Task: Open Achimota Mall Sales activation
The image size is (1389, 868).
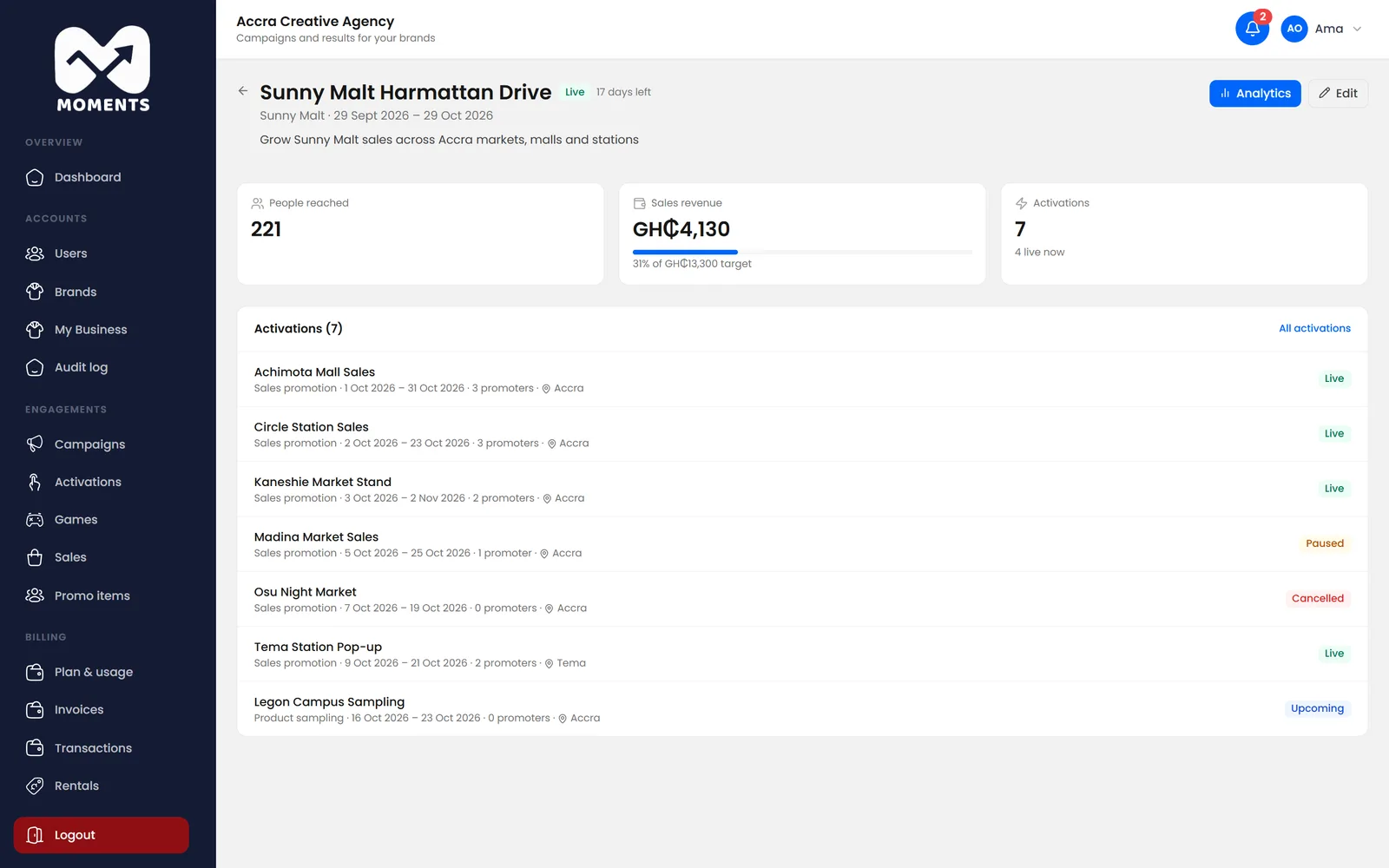Action: click(x=802, y=379)
